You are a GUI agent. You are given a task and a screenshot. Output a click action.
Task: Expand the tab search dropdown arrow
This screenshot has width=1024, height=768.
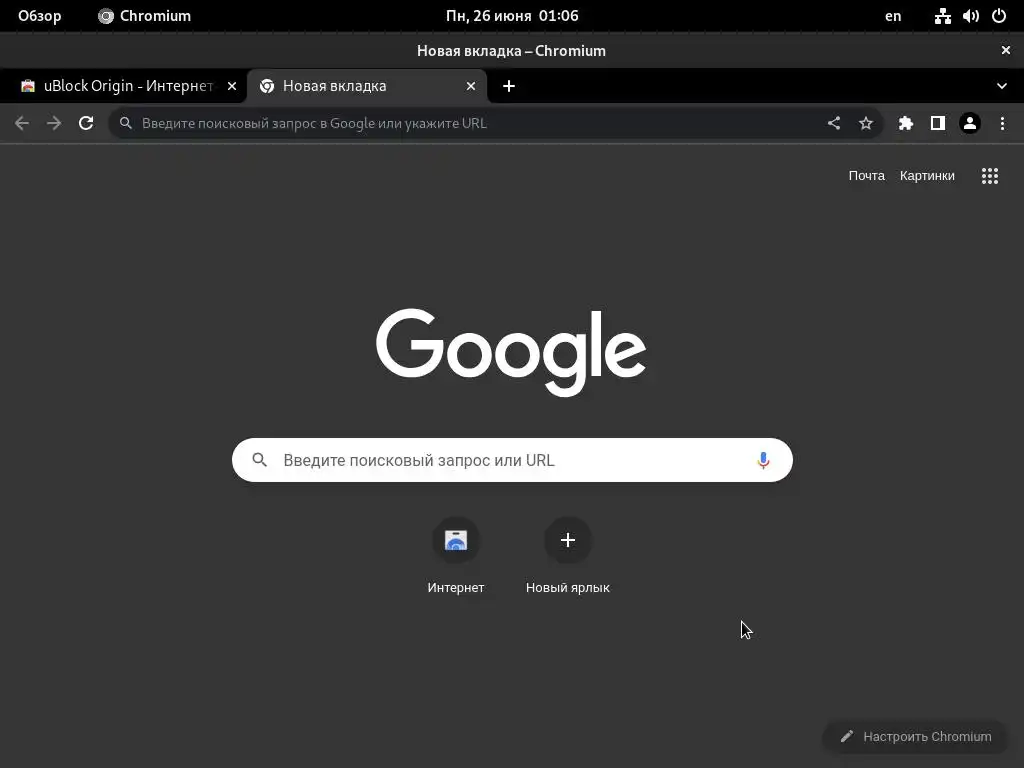click(1002, 86)
